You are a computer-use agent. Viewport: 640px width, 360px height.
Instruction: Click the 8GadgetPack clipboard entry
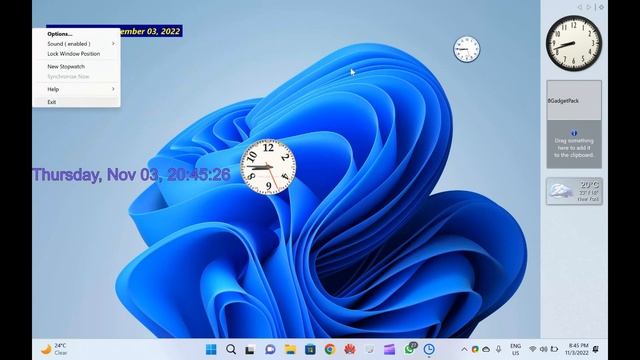click(574, 100)
